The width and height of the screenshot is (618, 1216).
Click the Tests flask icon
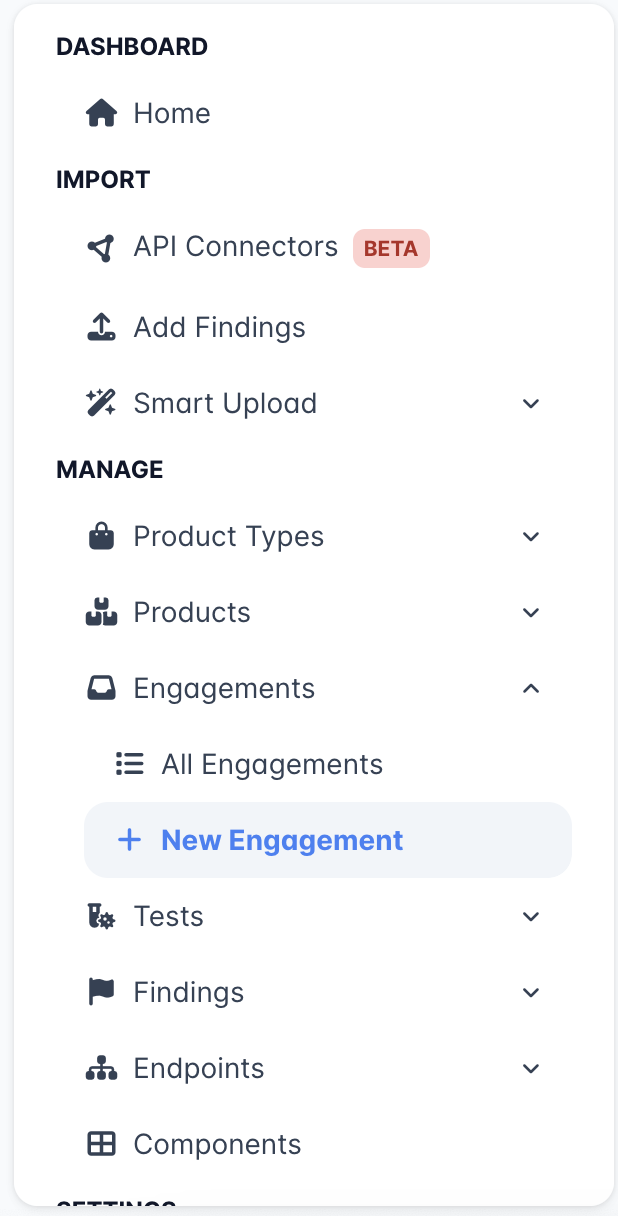pyautogui.click(x=102, y=917)
